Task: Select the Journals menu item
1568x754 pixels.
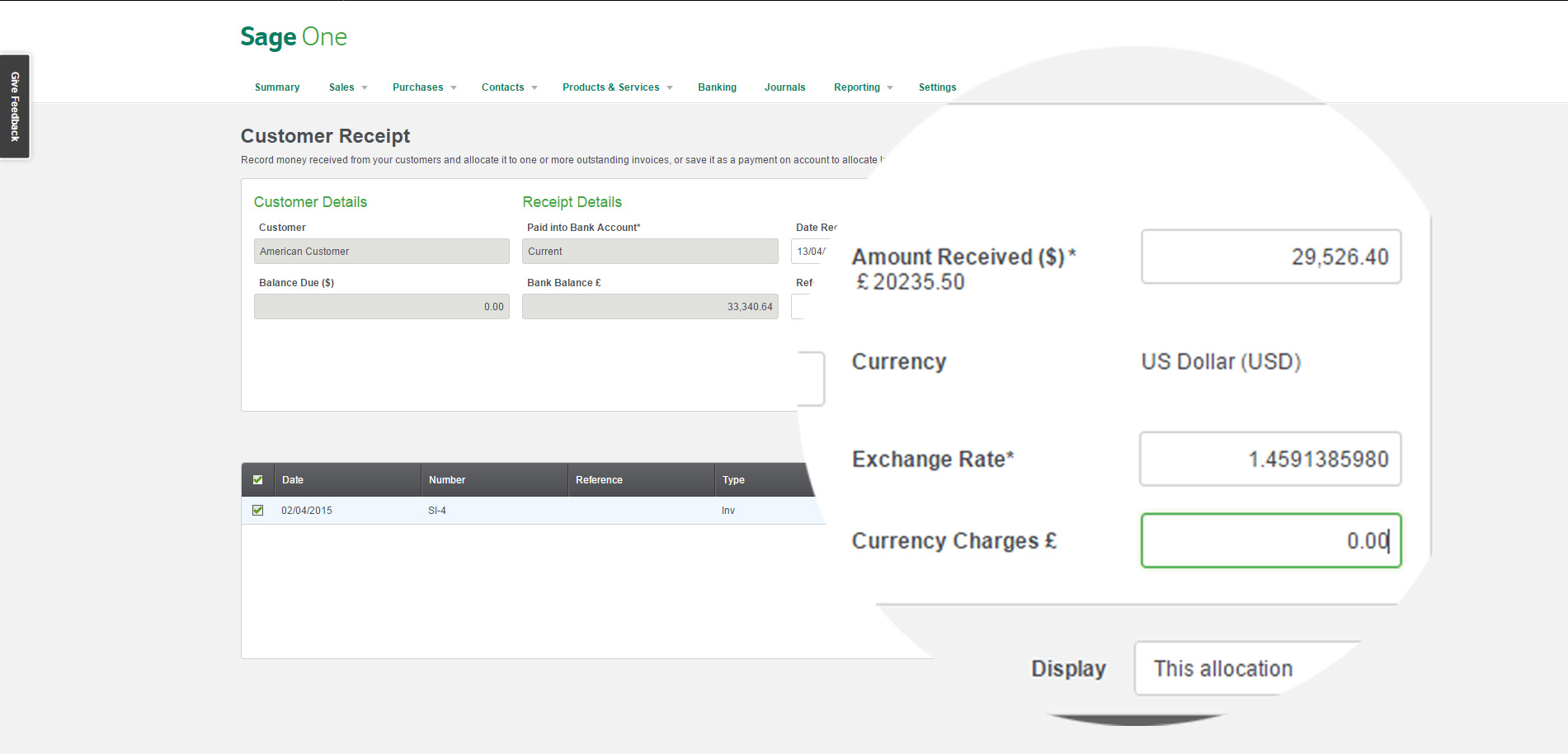Action: (784, 87)
